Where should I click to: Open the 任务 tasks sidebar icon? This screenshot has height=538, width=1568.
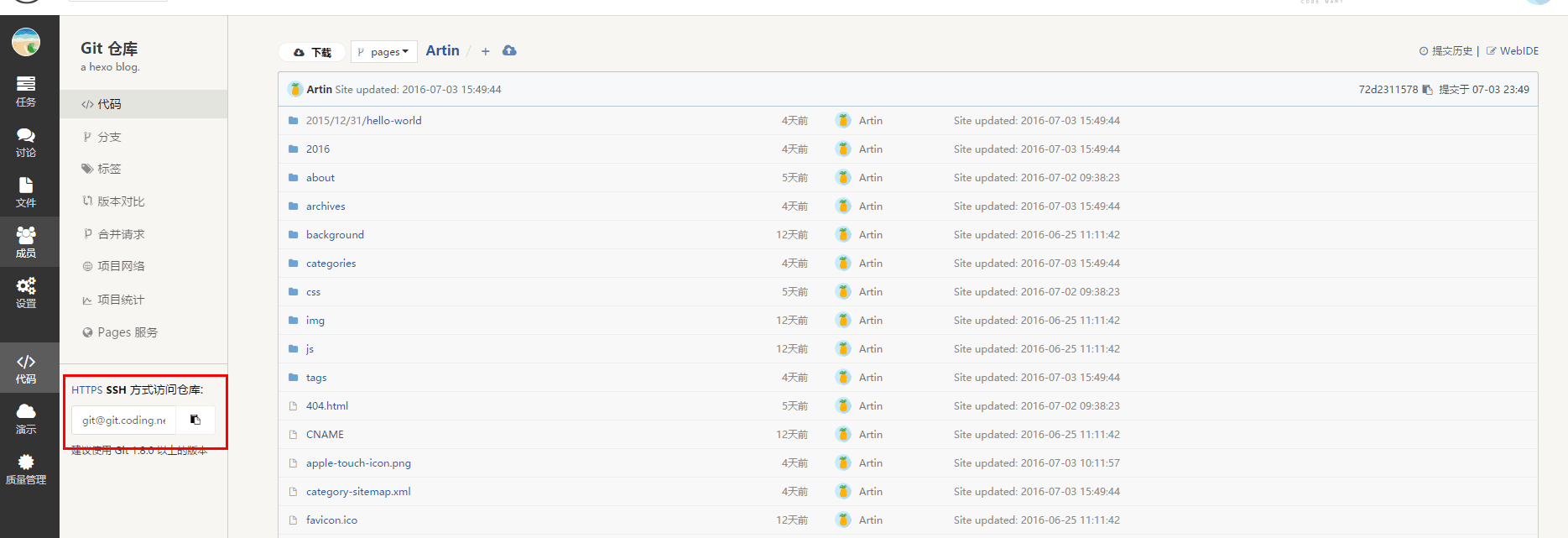click(x=26, y=91)
